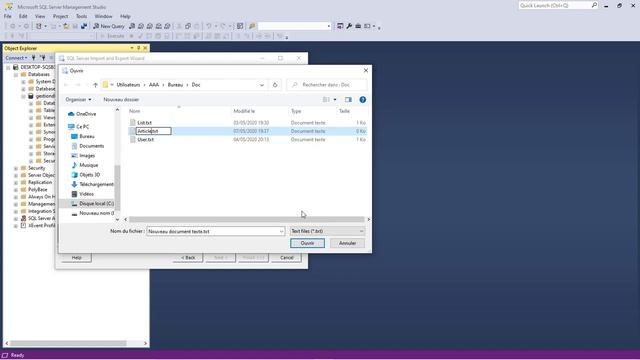Select Nouveau nom drive in navigation pane
The height and width of the screenshot is (360, 640).
coord(92,213)
